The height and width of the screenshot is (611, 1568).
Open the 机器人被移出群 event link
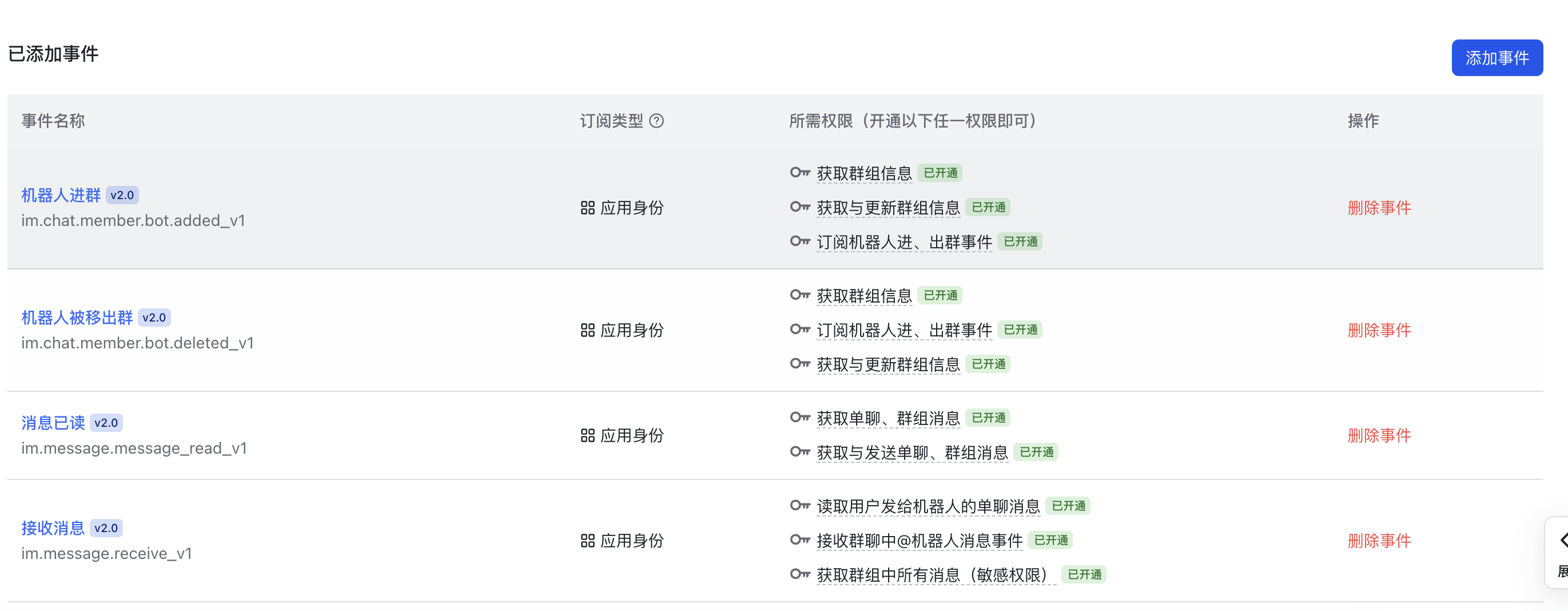pyautogui.click(x=77, y=318)
